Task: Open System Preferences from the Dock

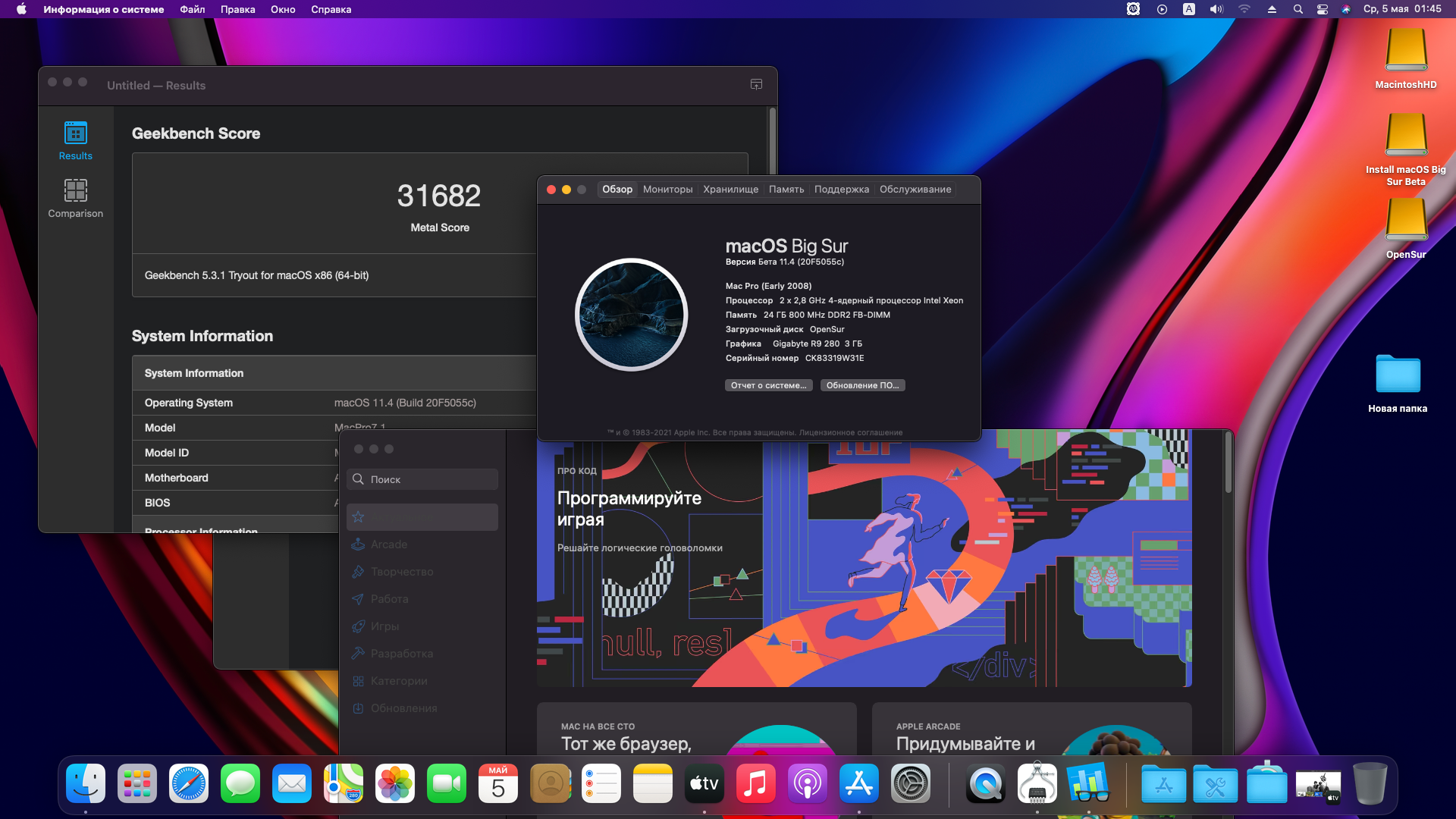Action: 911,783
